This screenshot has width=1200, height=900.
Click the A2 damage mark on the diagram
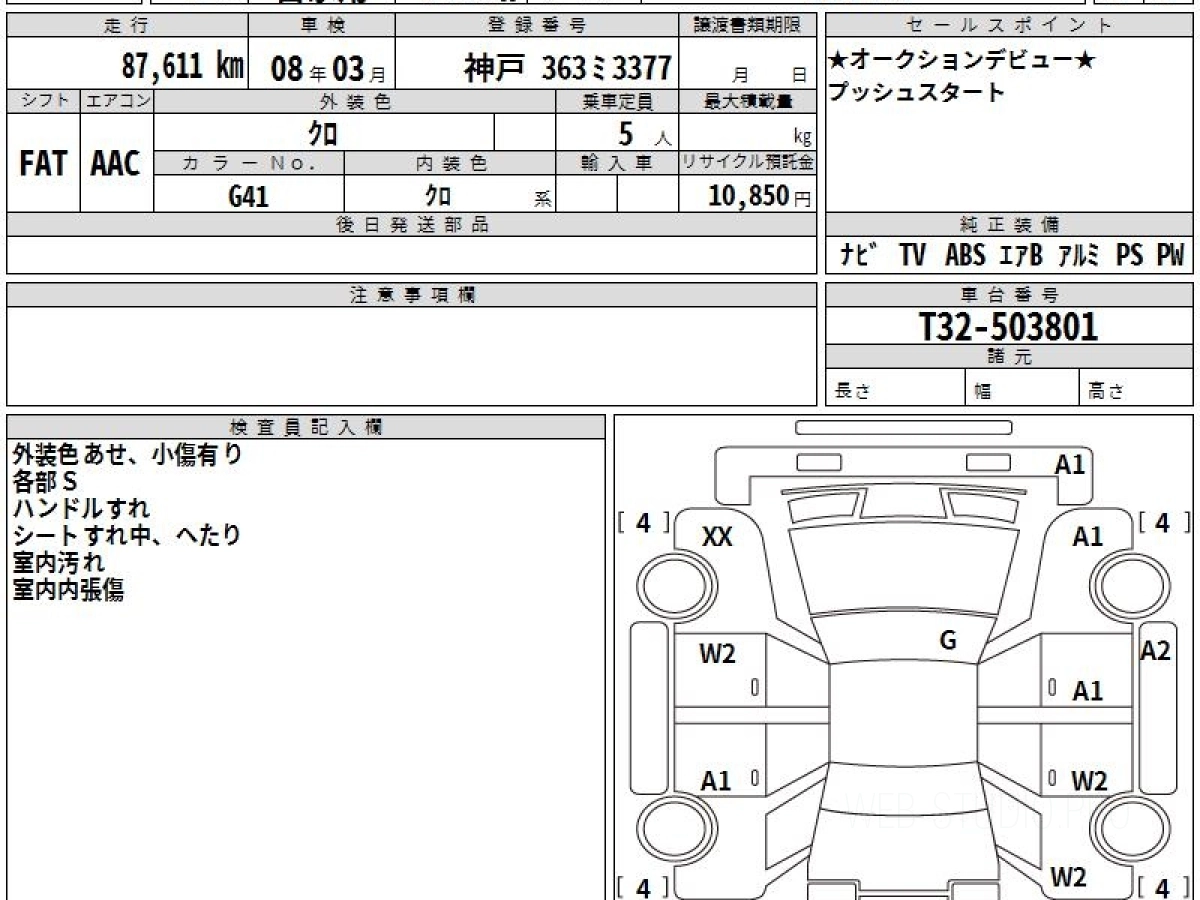1156,651
